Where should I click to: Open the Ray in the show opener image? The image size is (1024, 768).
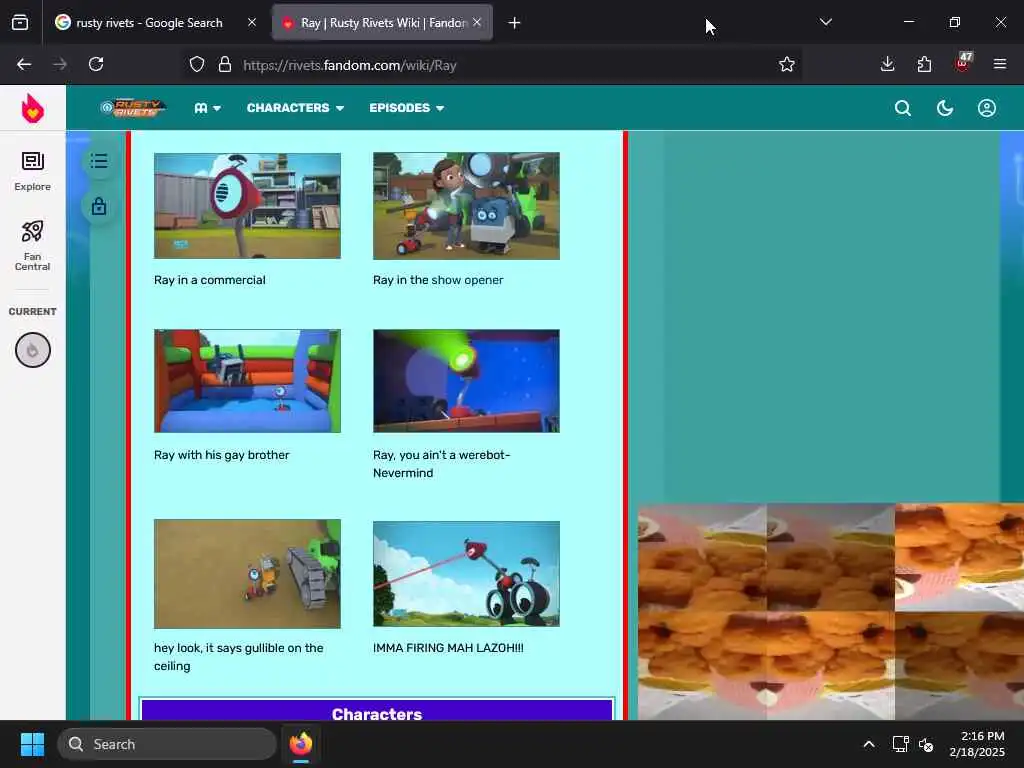[466, 206]
